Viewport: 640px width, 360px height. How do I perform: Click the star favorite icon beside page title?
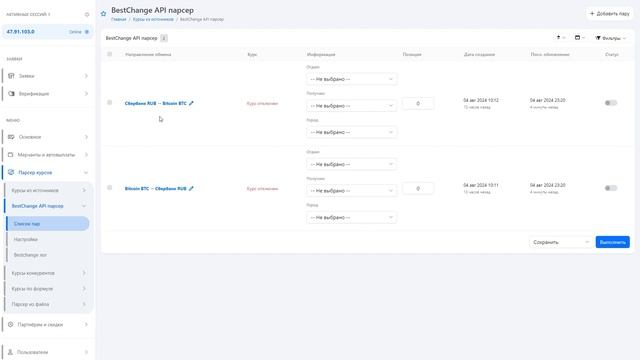[x=103, y=13]
